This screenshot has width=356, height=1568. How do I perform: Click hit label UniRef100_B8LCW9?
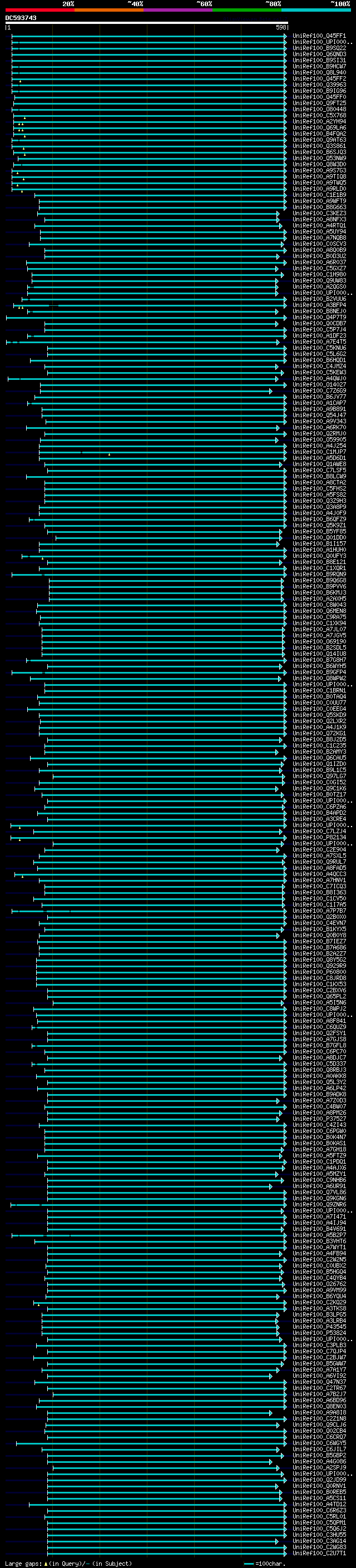(x=319, y=476)
